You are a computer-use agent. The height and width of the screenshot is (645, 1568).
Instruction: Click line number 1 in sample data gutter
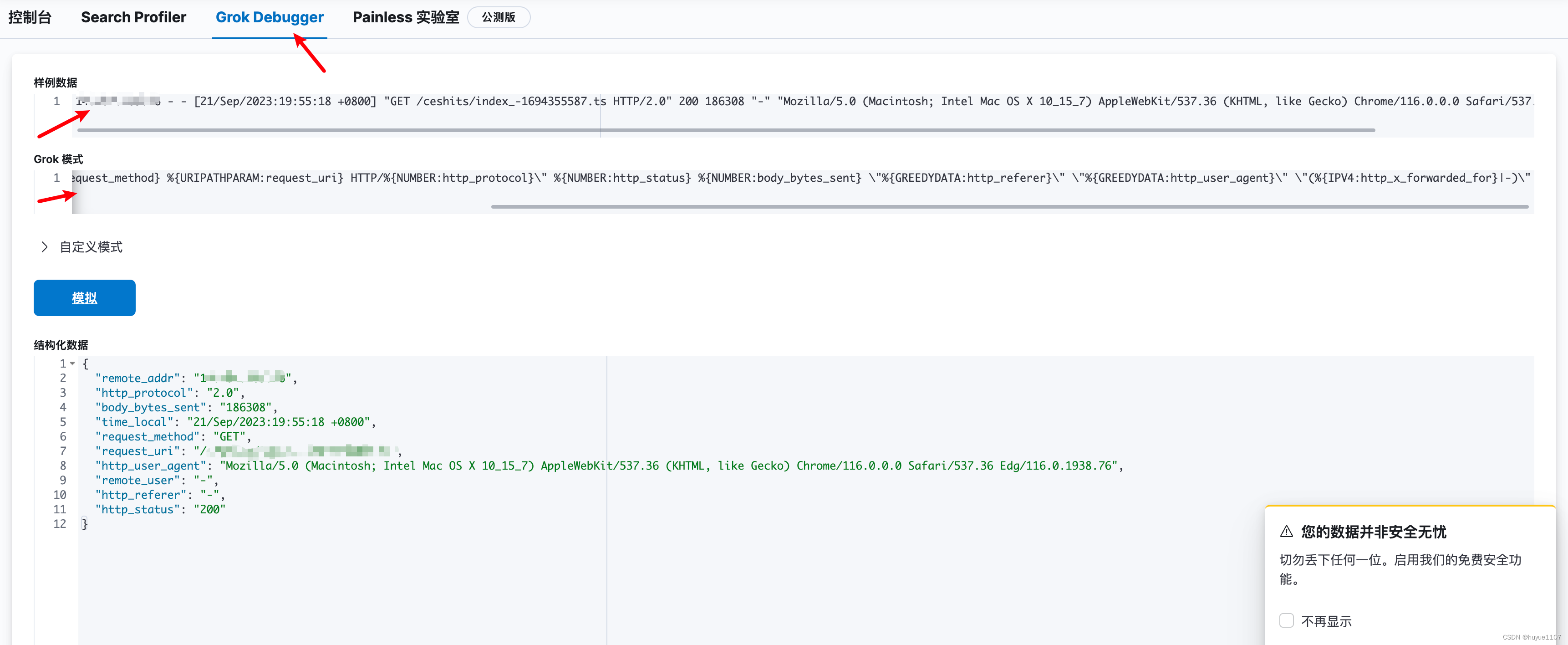click(56, 101)
